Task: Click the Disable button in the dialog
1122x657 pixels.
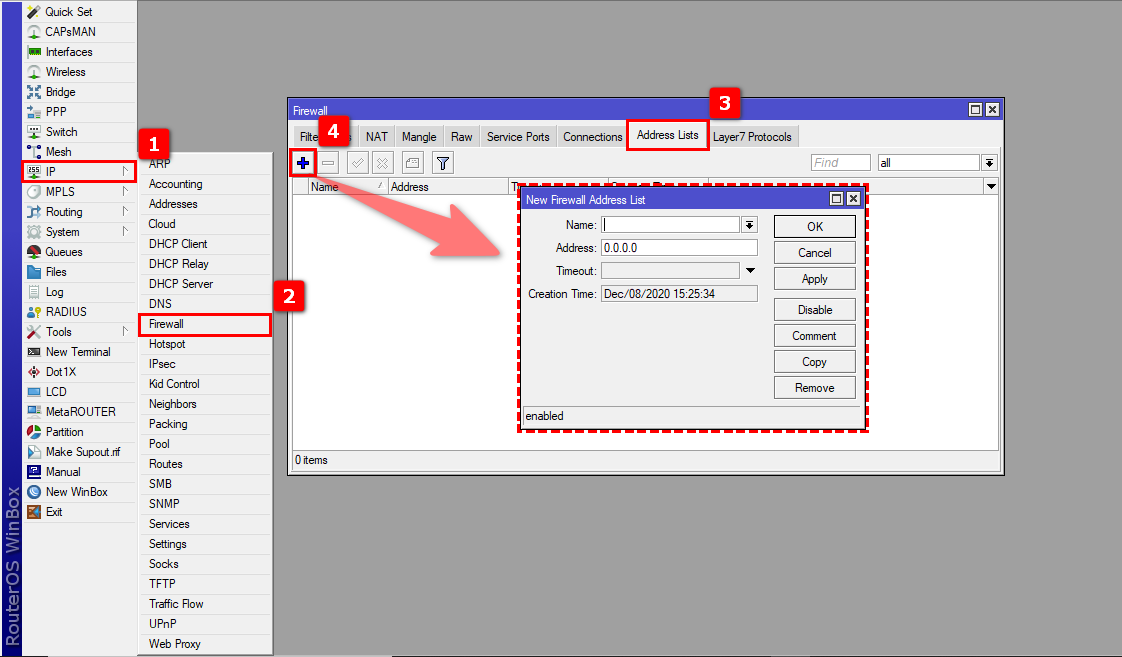Action: point(815,310)
